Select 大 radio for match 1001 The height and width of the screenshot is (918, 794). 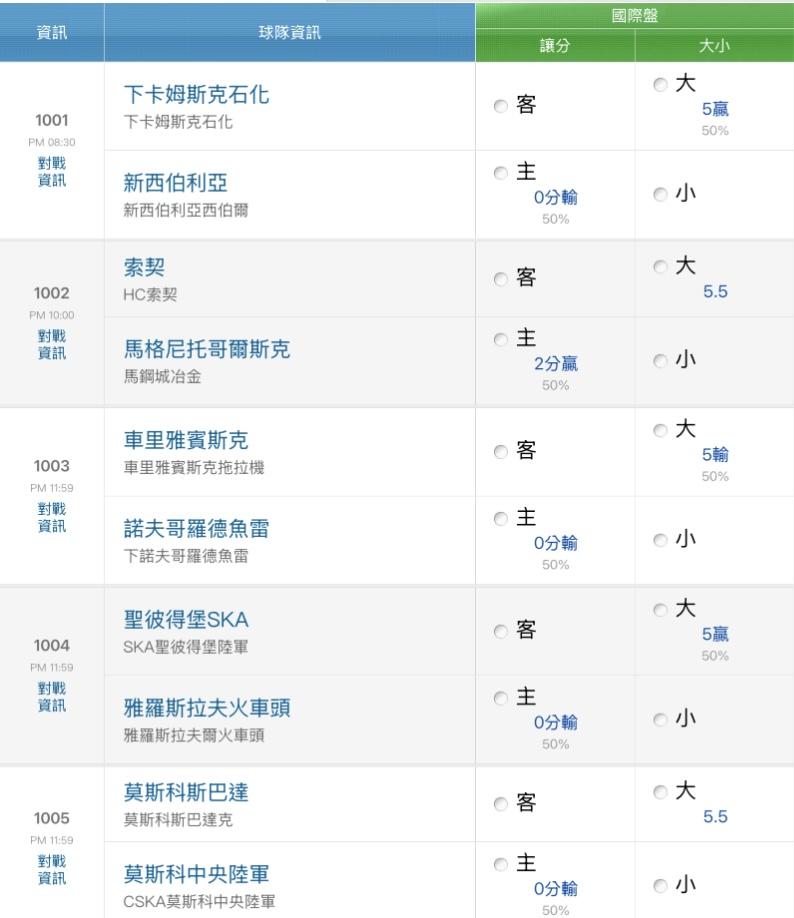tap(659, 87)
